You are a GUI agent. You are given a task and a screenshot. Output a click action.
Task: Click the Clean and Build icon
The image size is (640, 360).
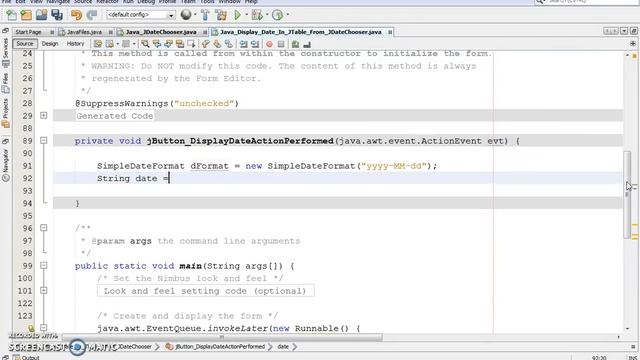(x=221, y=15)
